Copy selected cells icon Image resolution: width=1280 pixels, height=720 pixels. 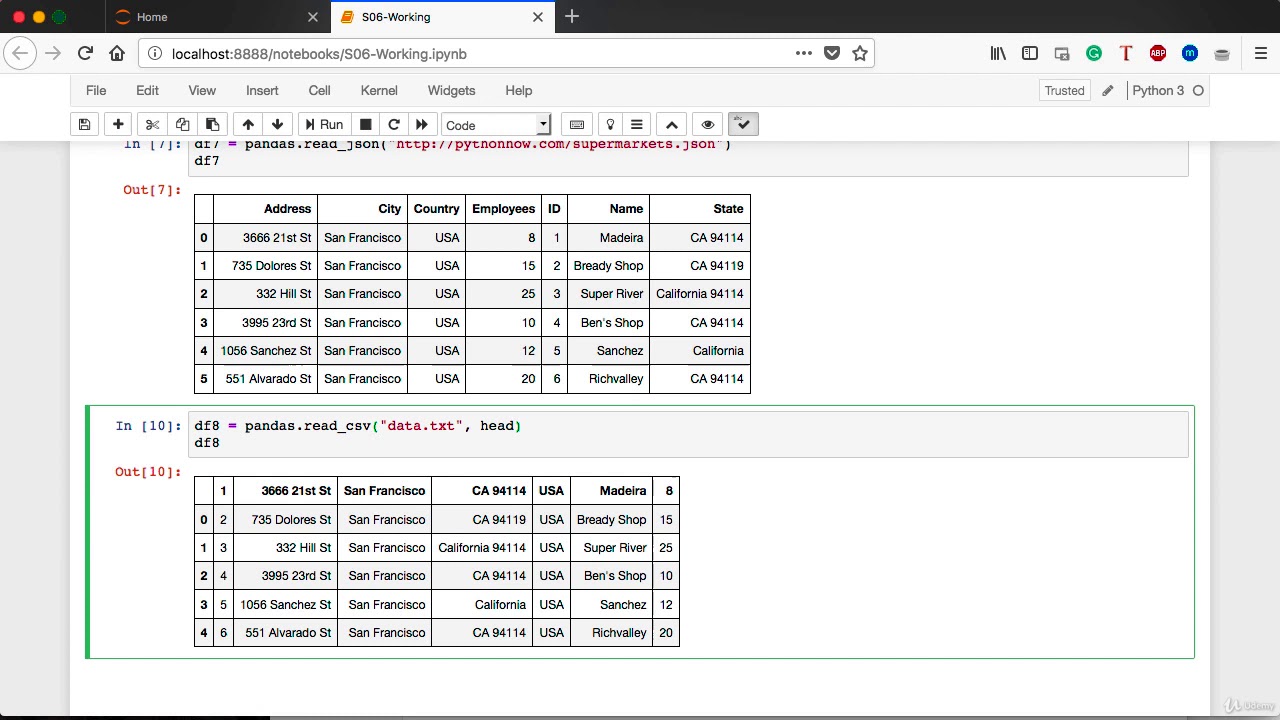click(x=182, y=125)
